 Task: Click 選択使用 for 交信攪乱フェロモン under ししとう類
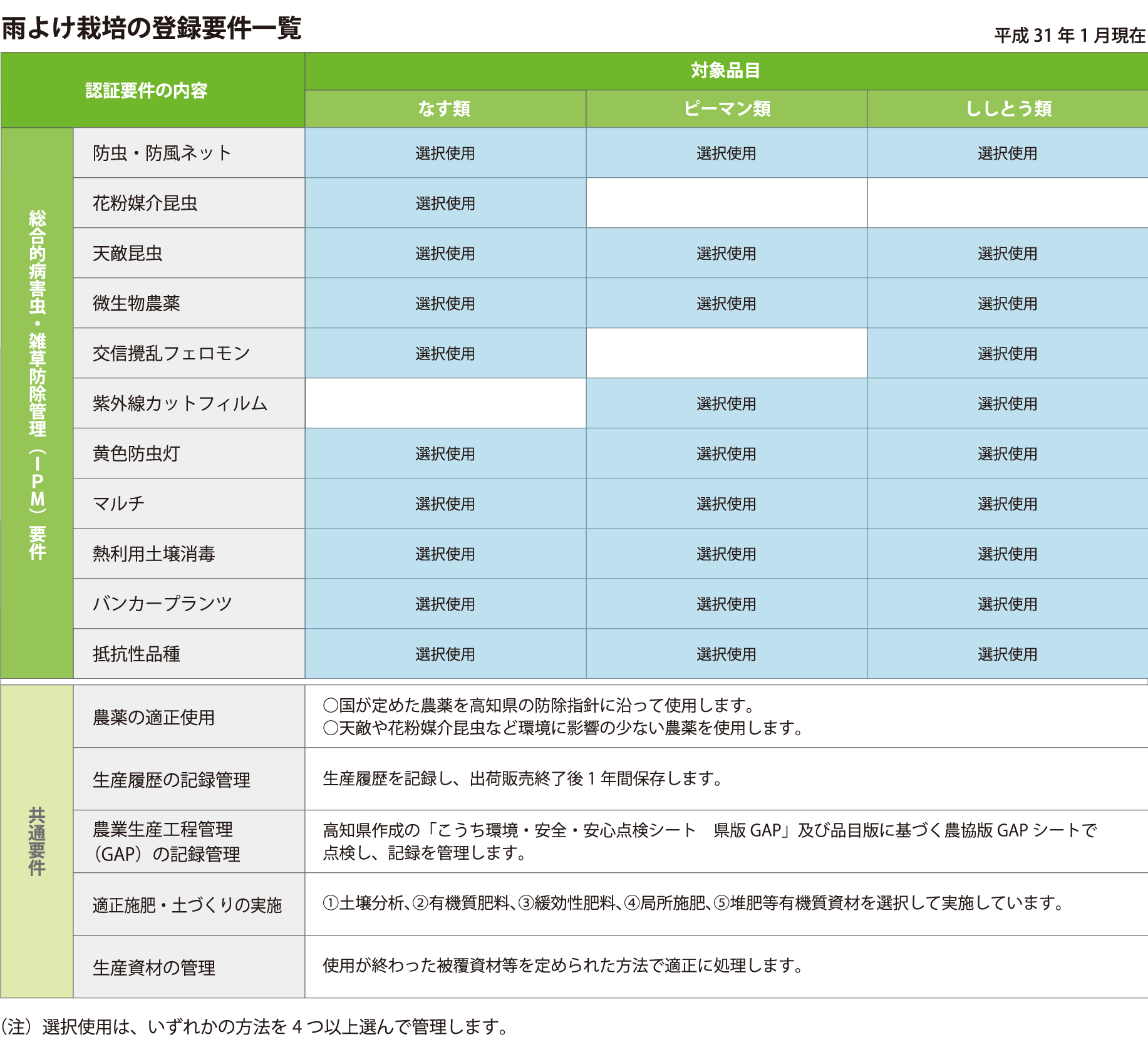pos(1008,354)
